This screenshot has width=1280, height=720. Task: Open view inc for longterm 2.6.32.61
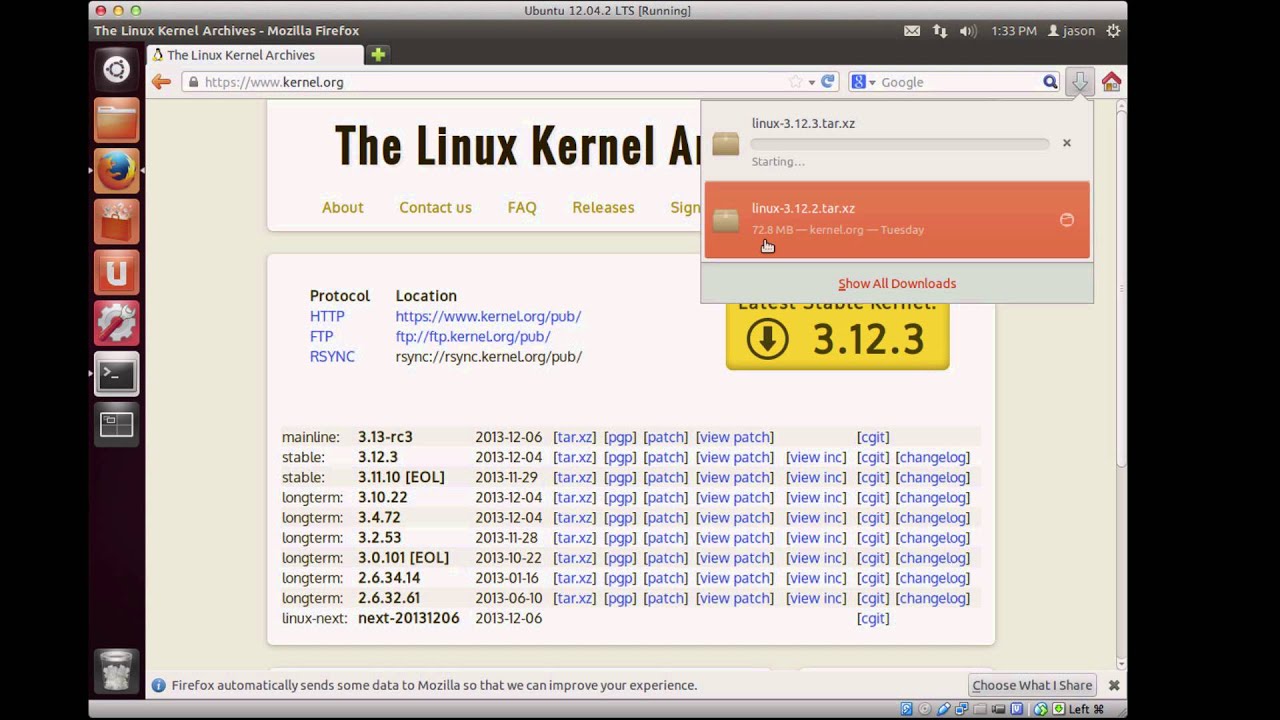[816, 598]
